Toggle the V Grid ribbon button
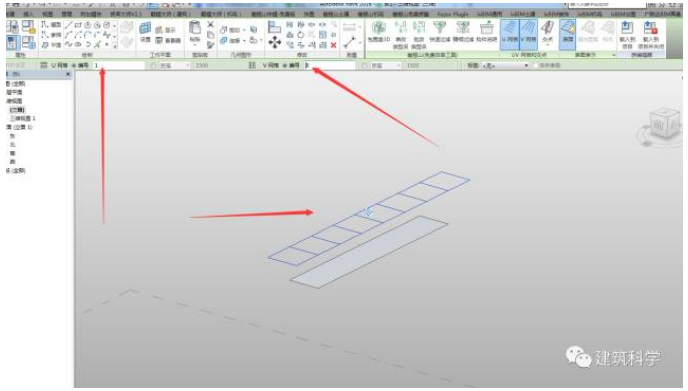The height and width of the screenshot is (391, 688). tap(528, 34)
